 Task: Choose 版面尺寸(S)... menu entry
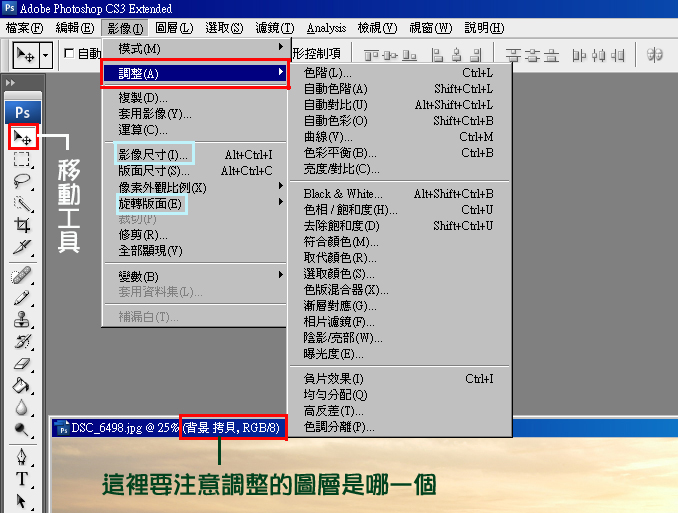tap(195, 171)
